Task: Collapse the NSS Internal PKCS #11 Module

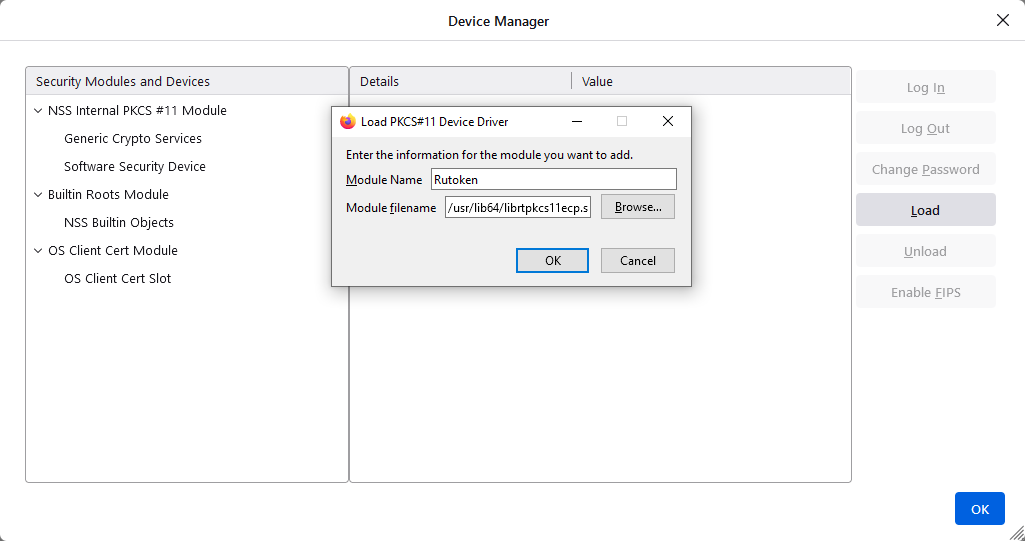Action: 38,111
